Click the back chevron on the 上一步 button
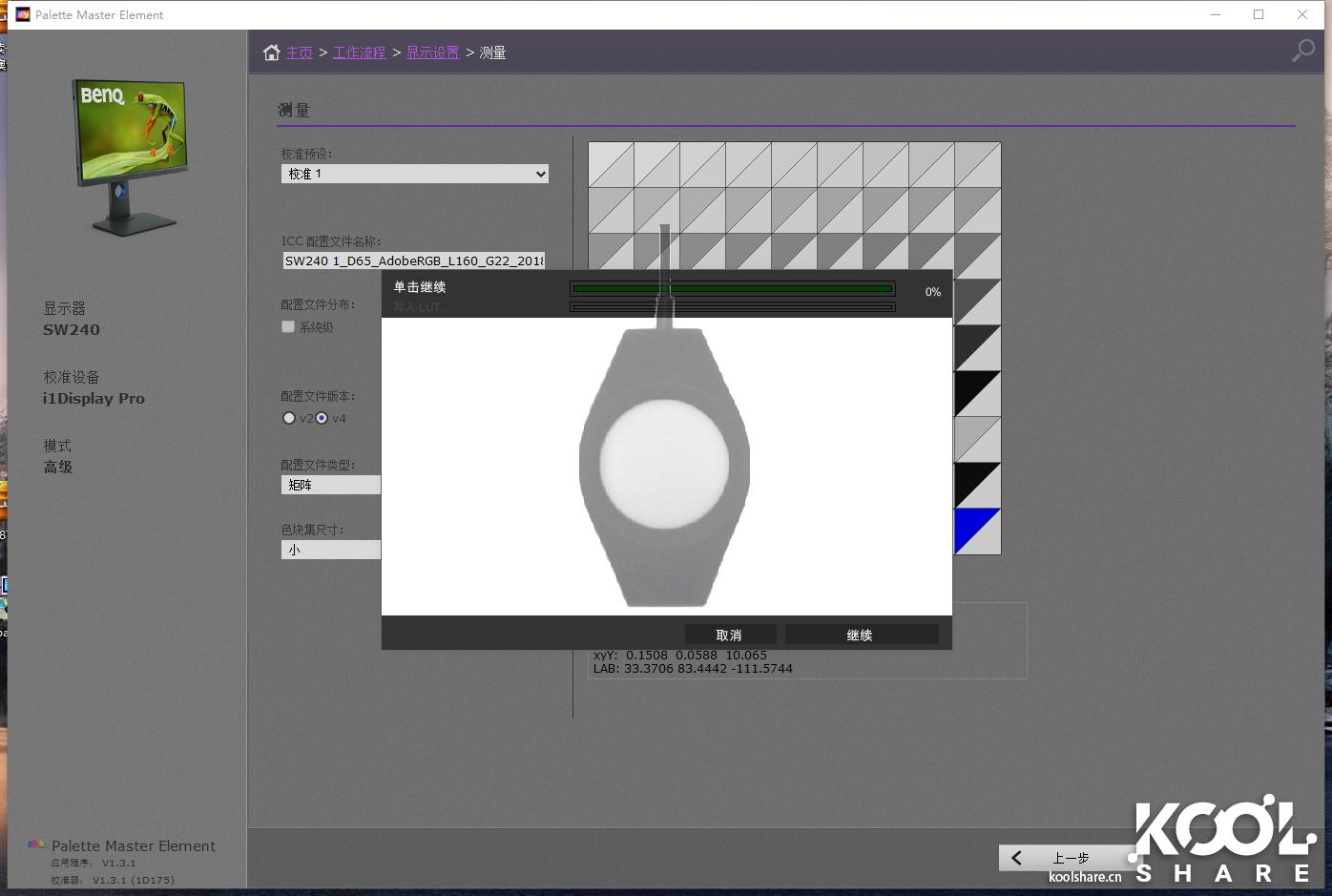This screenshot has height=896, width=1332. 1015,858
